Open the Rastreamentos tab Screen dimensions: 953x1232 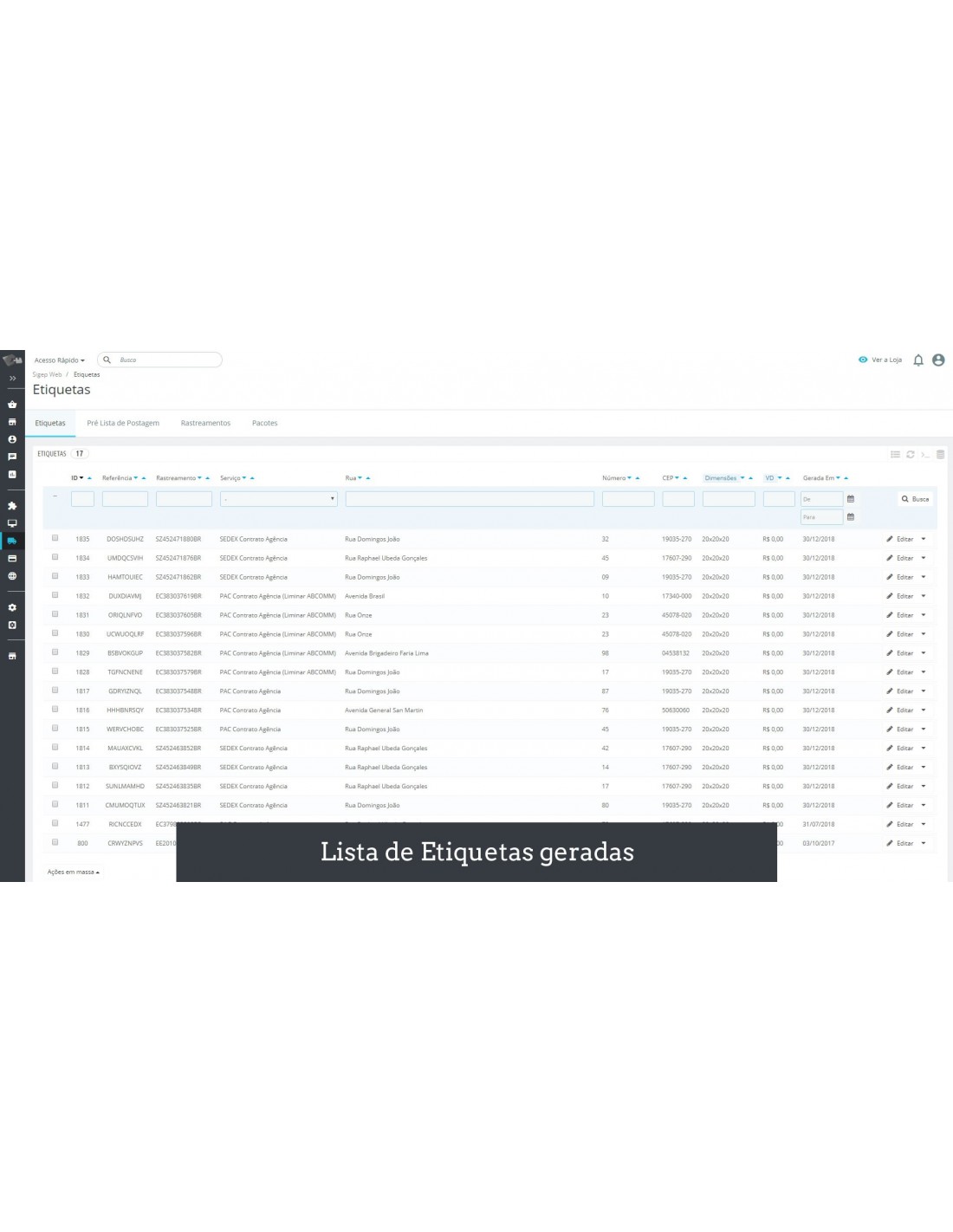pyautogui.click(x=205, y=424)
